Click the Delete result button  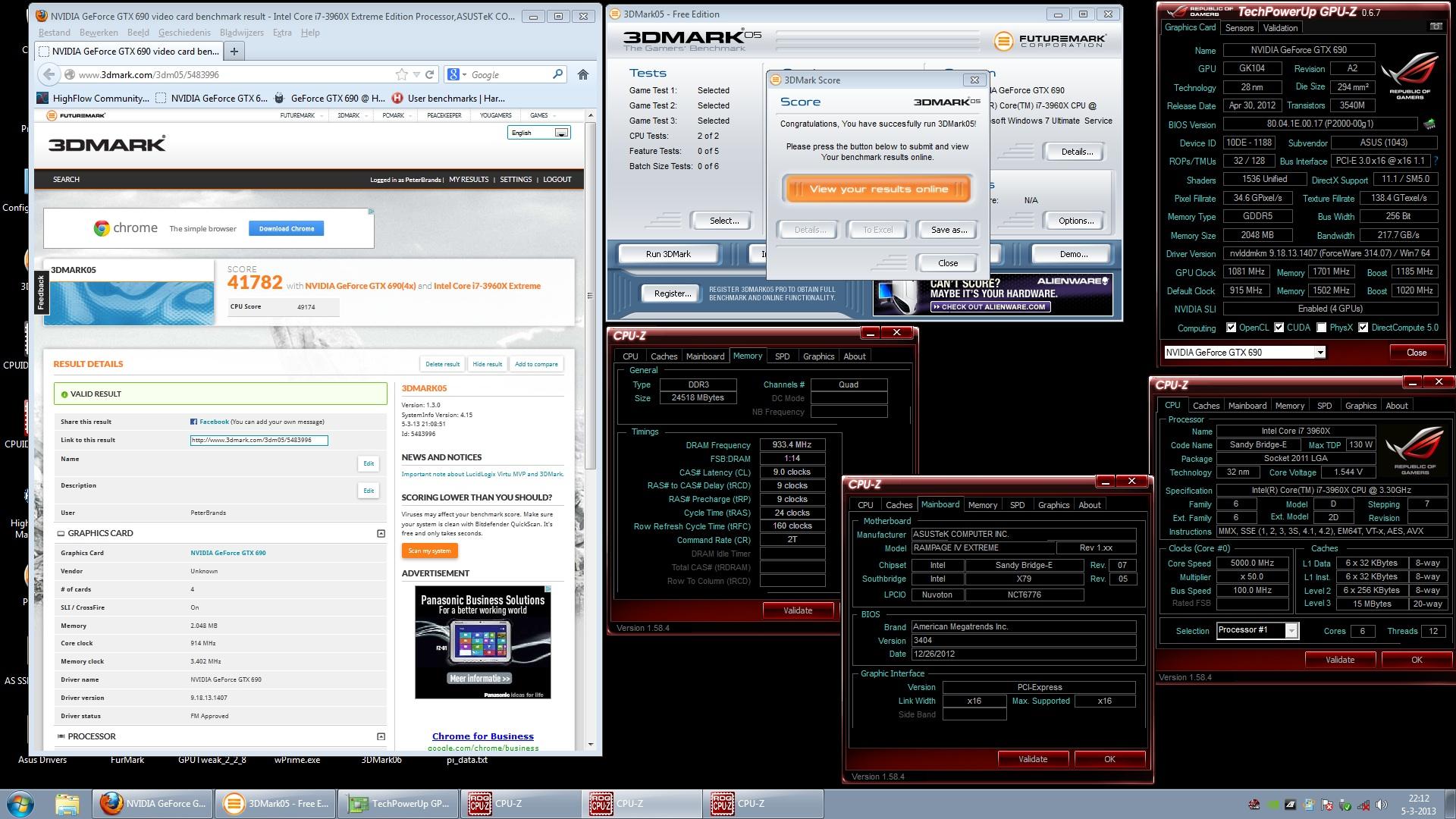point(442,364)
